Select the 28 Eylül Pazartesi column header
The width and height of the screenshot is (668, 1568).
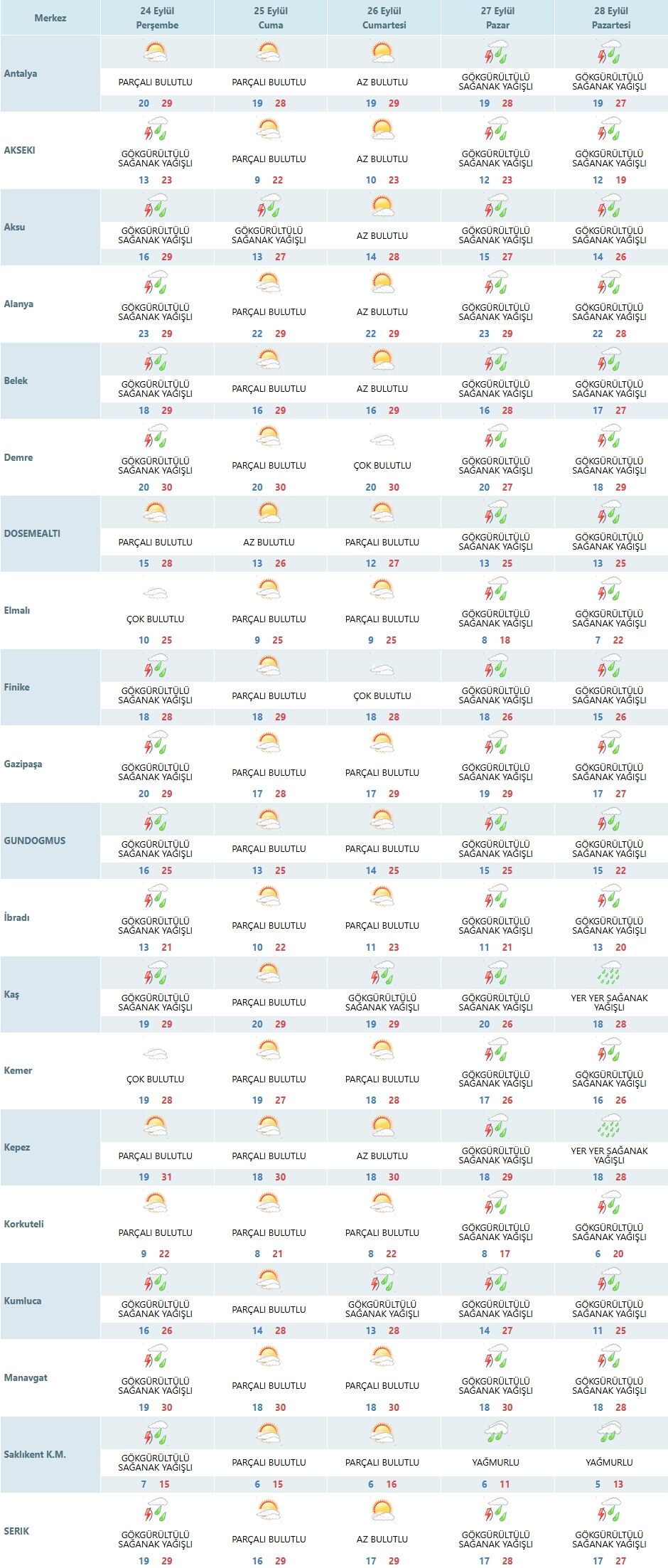click(x=610, y=18)
